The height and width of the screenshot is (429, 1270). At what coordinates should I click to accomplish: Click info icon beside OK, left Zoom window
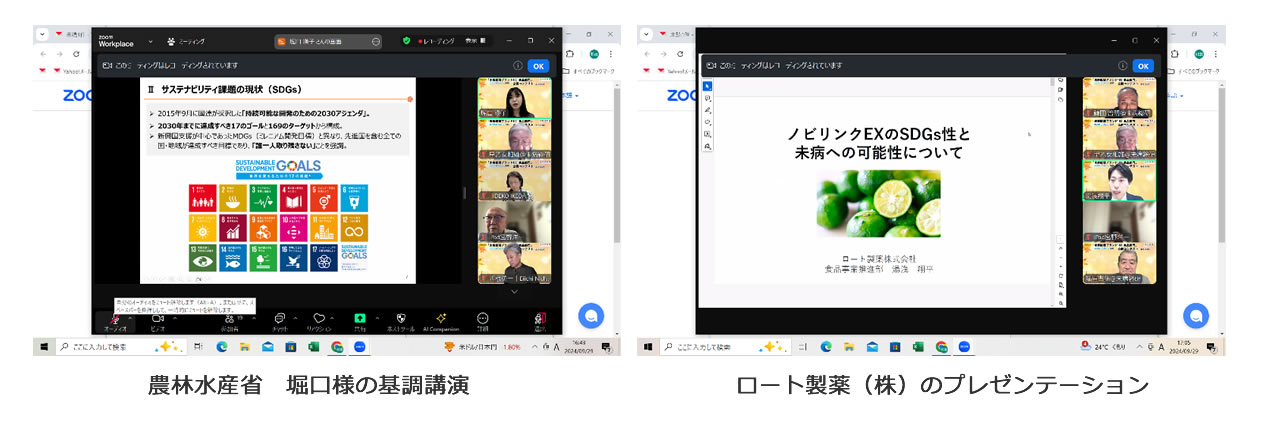pyautogui.click(x=518, y=66)
